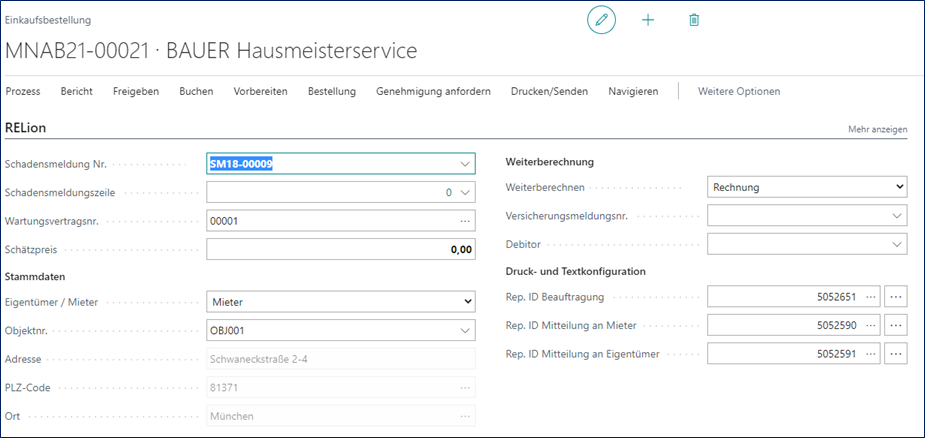925x438 pixels.
Task: Click the Weiterberechnung group heading
Action: [x=550, y=161]
